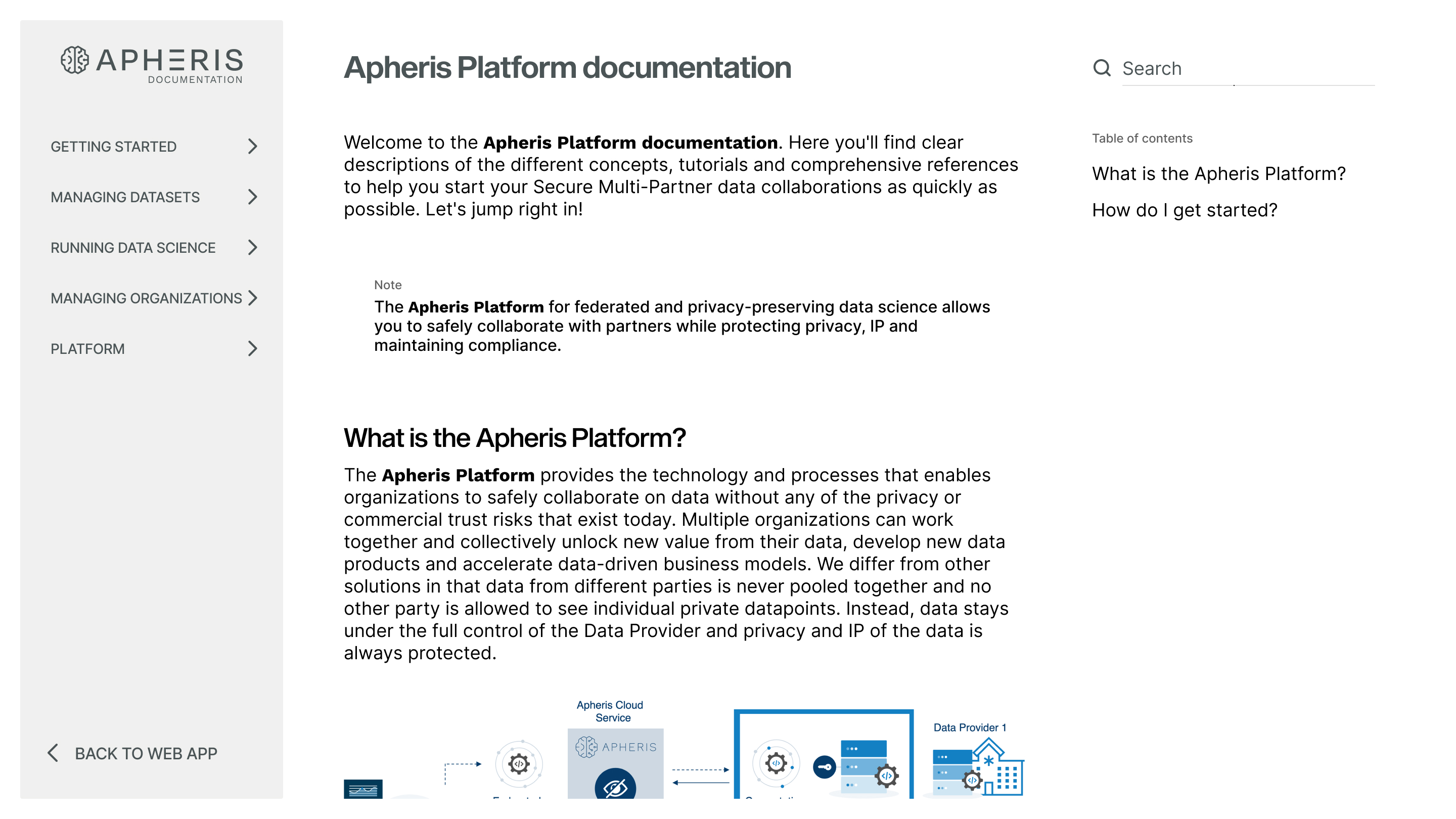
Task: Click the back arrow chevron next to BACK TO WEB APP
Action: (53, 753)
